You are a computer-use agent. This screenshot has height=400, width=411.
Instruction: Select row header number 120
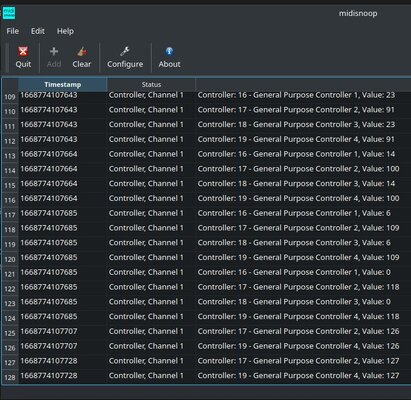[10, 259]
